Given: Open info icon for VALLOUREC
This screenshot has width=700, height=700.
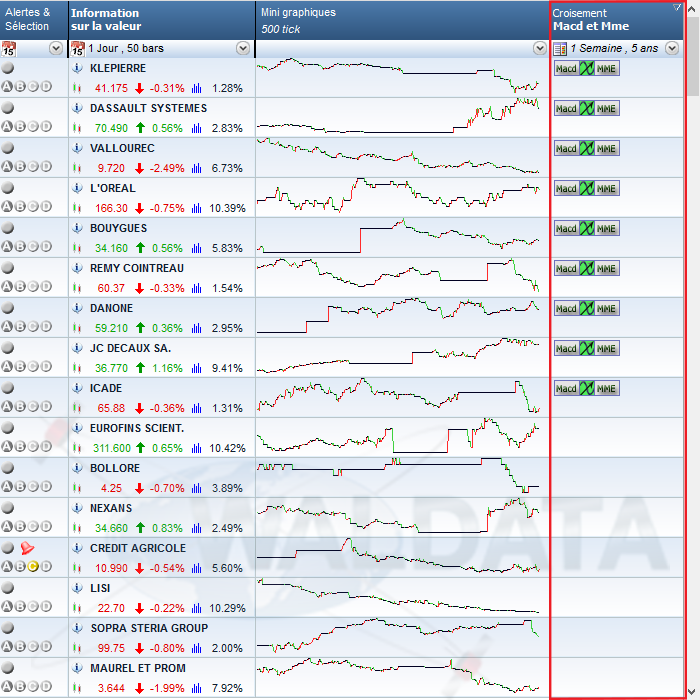Looking at the screenshot, I should tap(77, 148).
